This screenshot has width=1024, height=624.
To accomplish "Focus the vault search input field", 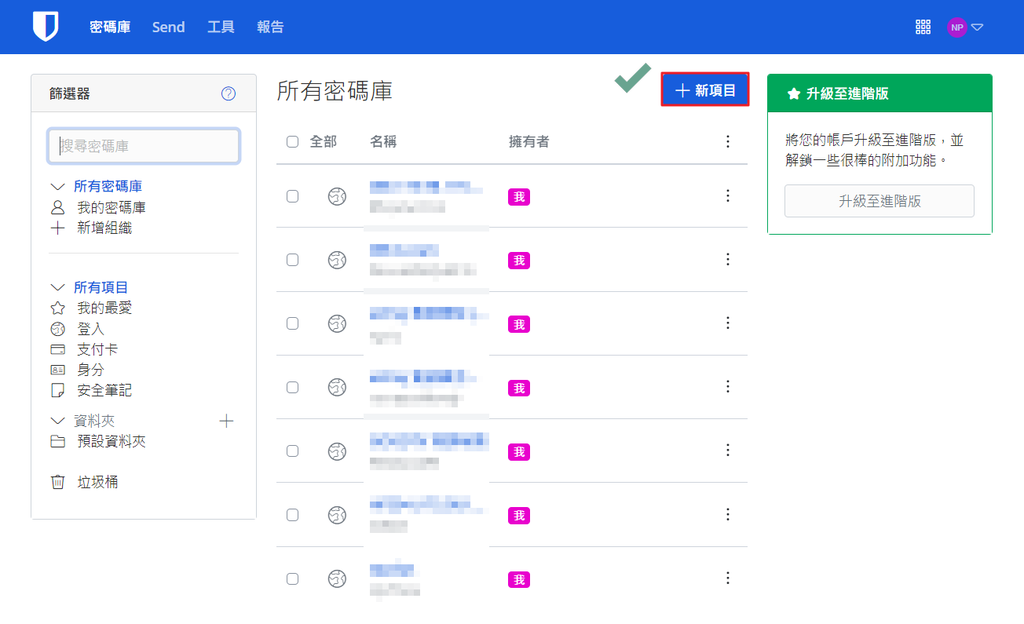I will pos(144,146).
